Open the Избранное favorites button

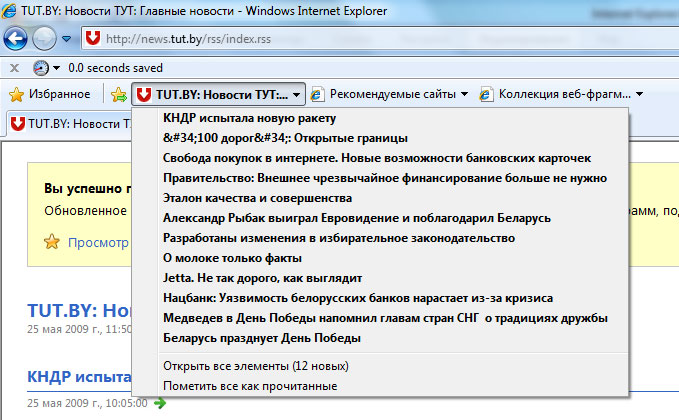tap(50, 94)
